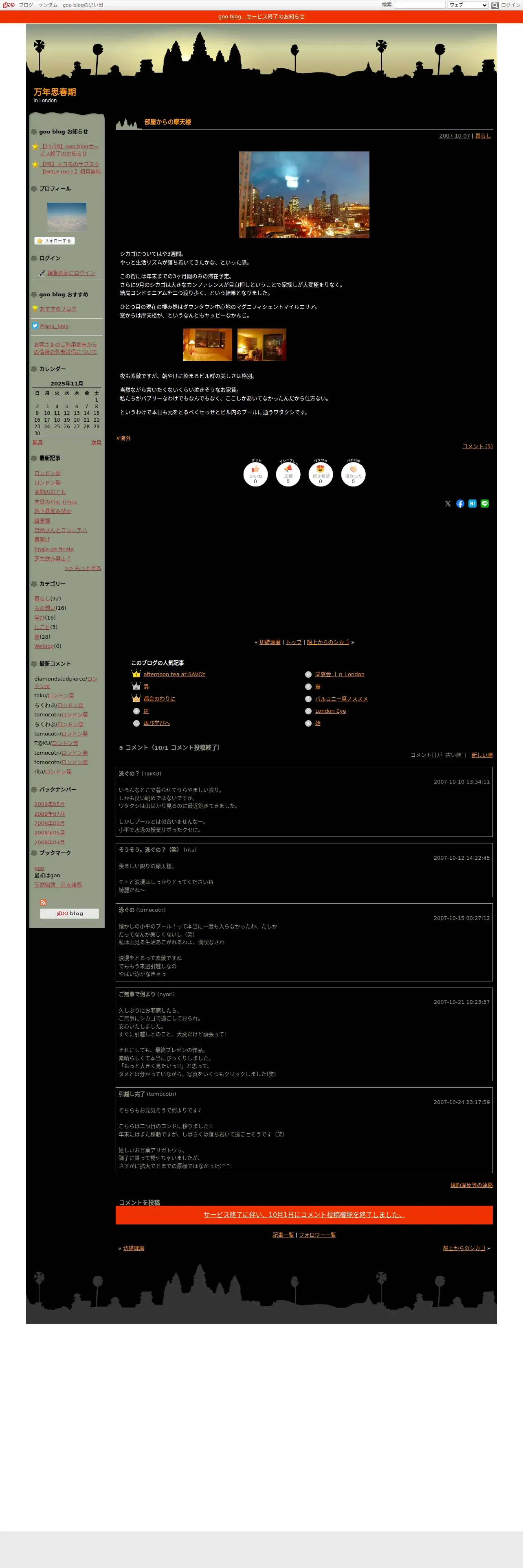The width and height of the screenshot is (523, 1568).
Task: Click the pencil icon by 編集画面にログイン
Action: [42, 273]
